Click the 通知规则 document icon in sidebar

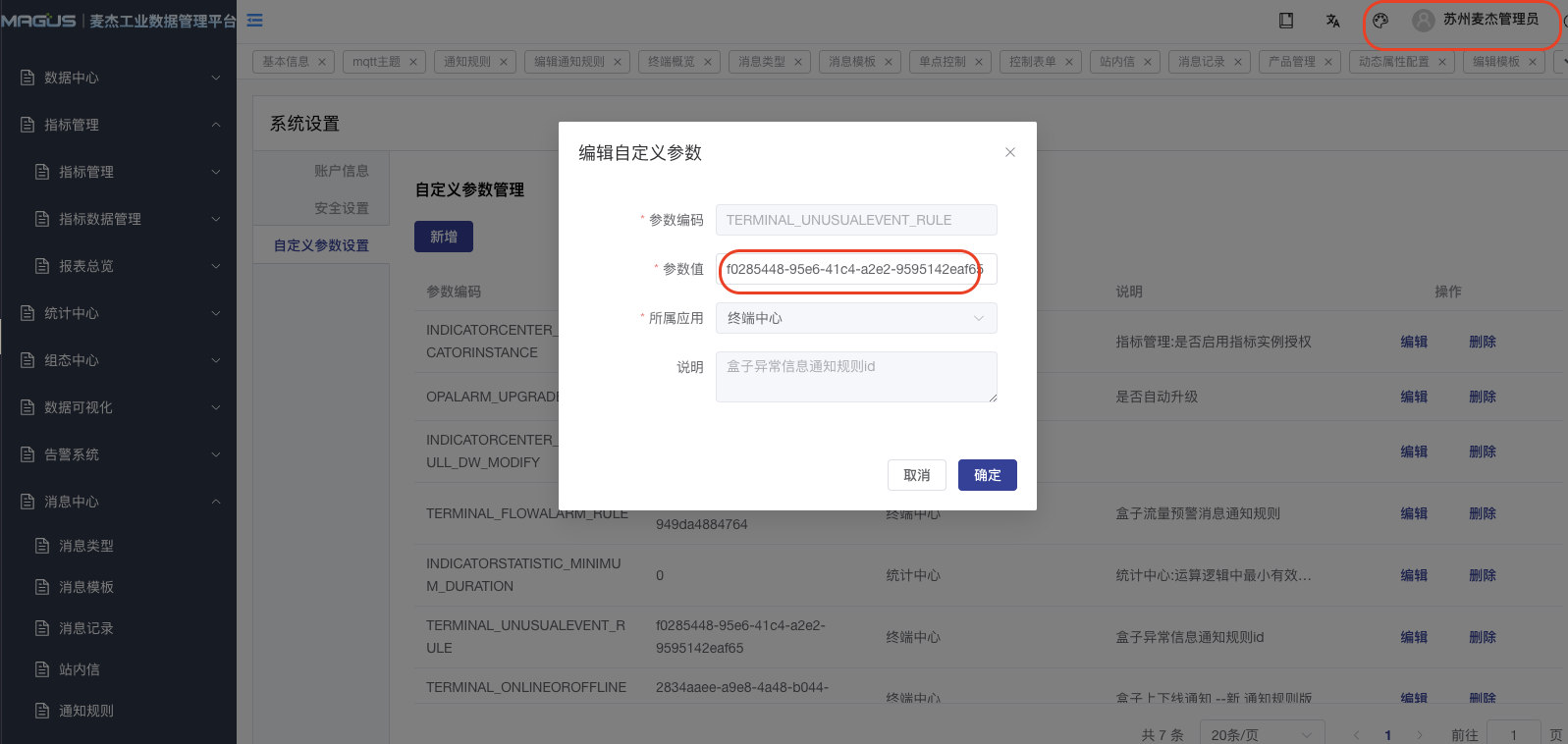(42, 711)
